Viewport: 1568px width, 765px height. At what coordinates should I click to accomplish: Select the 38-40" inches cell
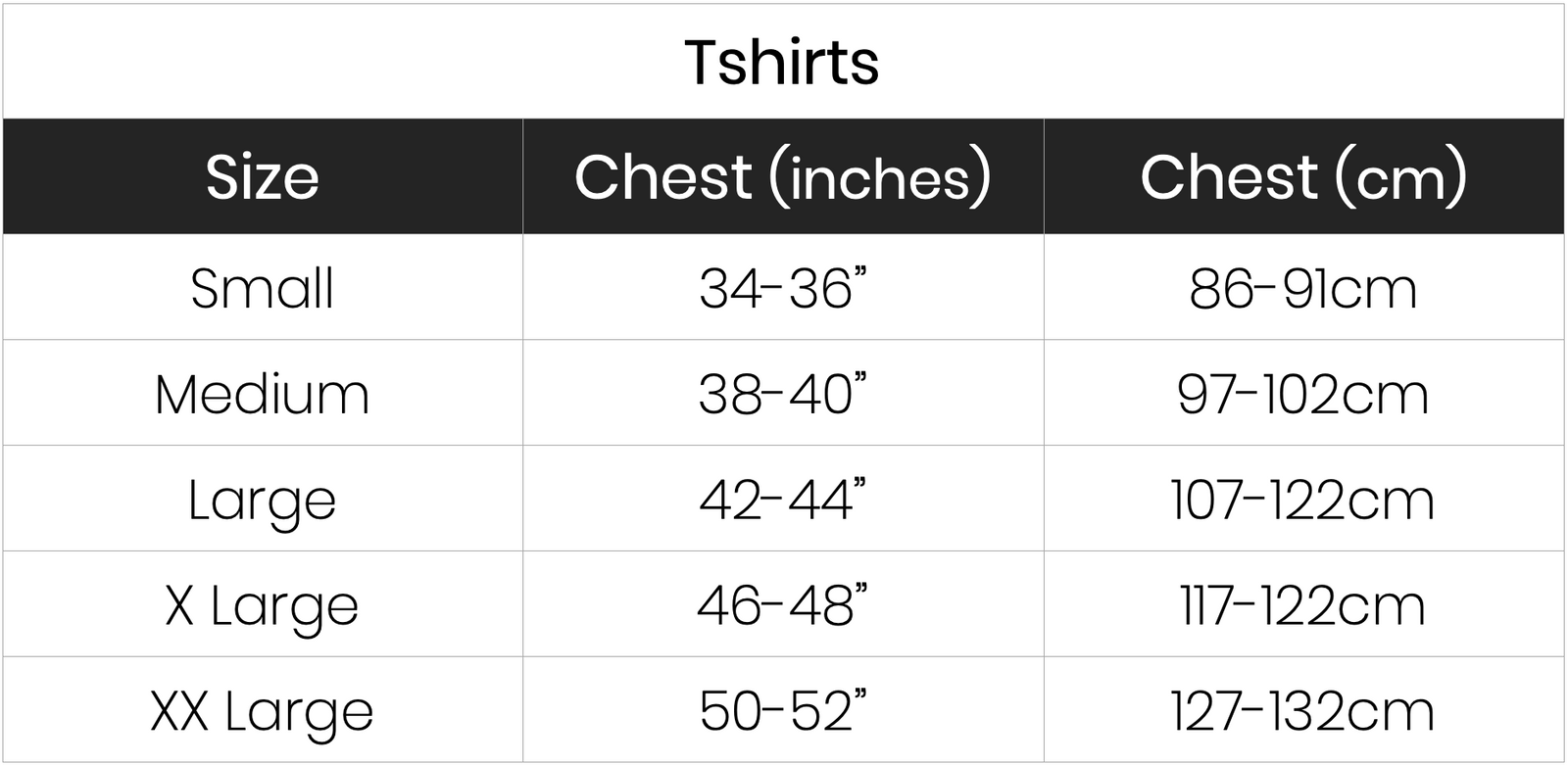pyautogui.click(x=783, y=394)
